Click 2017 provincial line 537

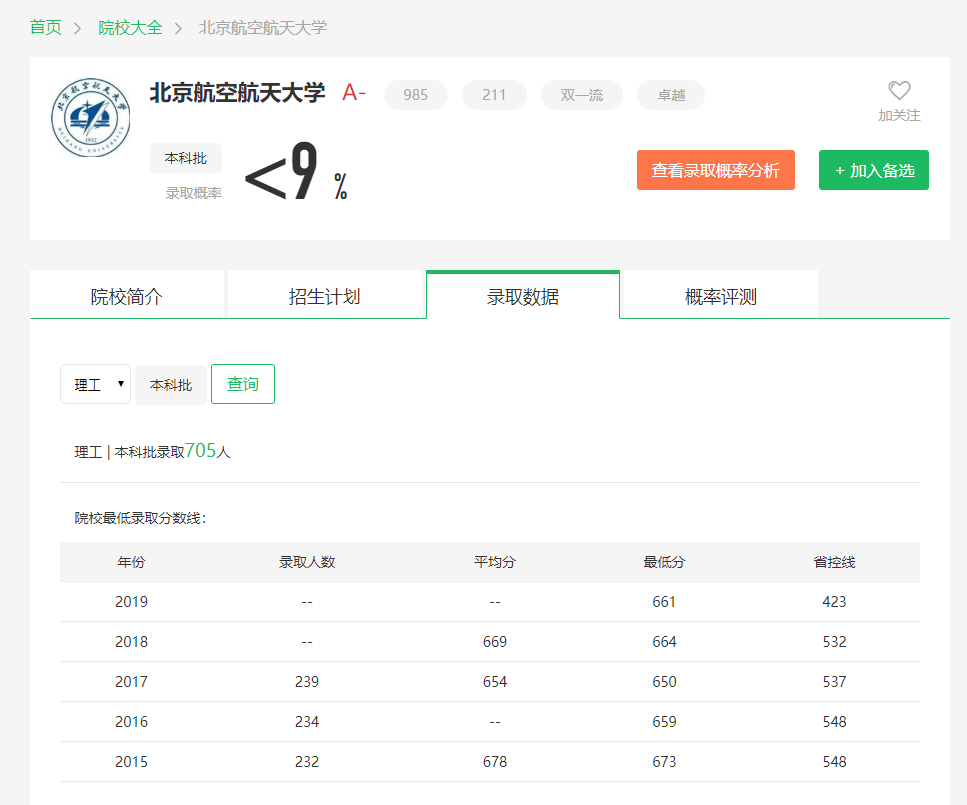pos(834,682)
